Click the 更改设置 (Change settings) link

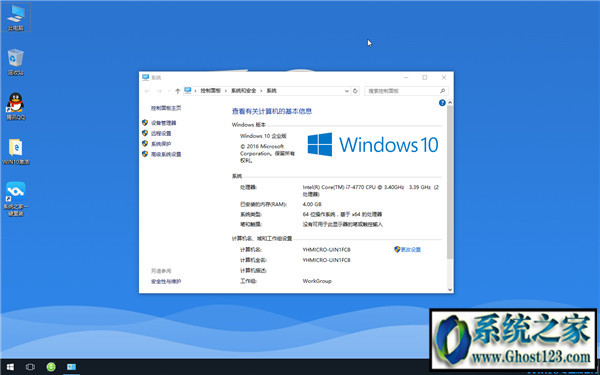click(x=411, y=249)
